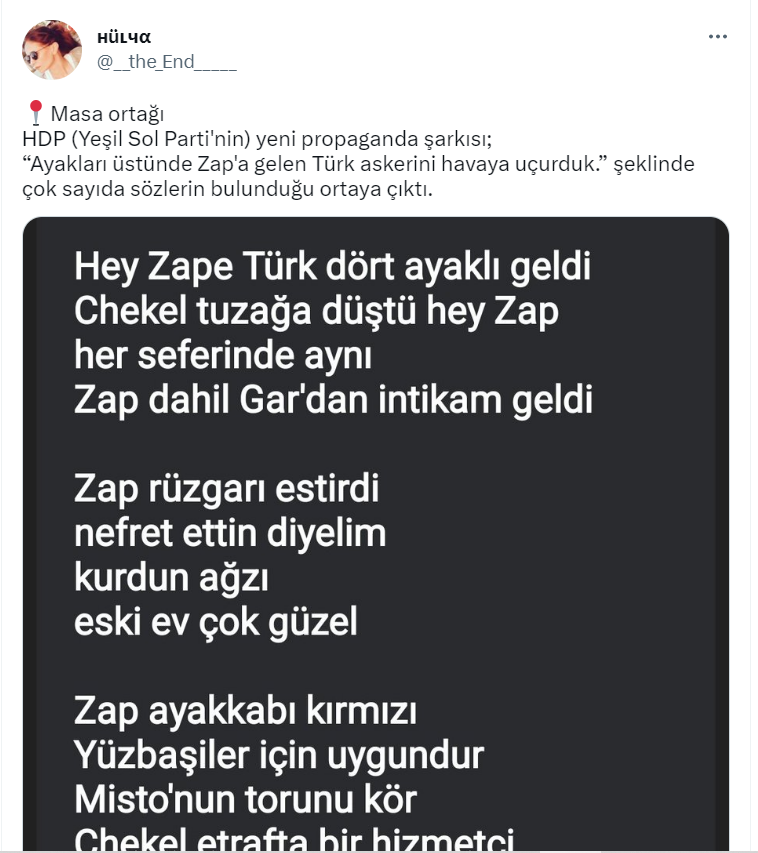758x853 pixels.
Task: Click the "Chekel tuzağa düştü hey Zap" lyric
Action: (316, 312)
